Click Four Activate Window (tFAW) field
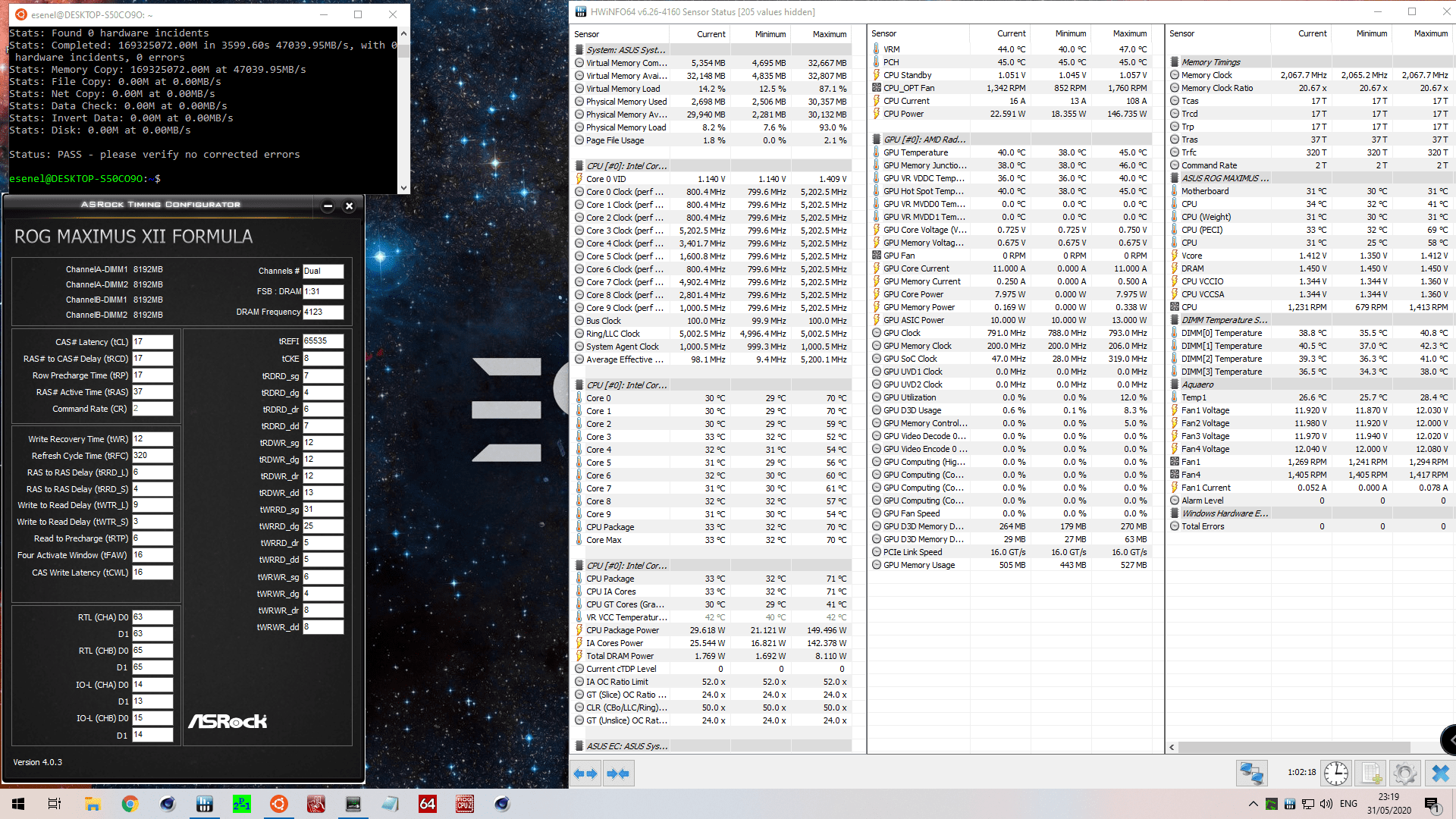This screenshot has height=819, width=1456. click(x=152, y=555)
